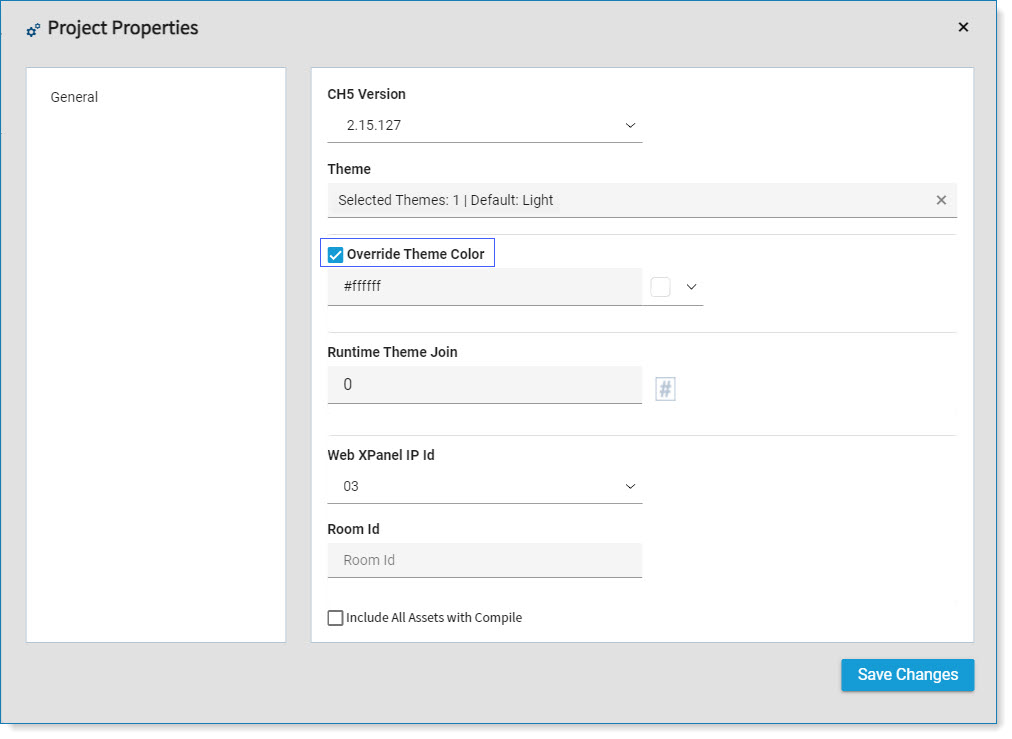
Task: Click the Web XPanel IP Id label
Action: coord(381,455)
